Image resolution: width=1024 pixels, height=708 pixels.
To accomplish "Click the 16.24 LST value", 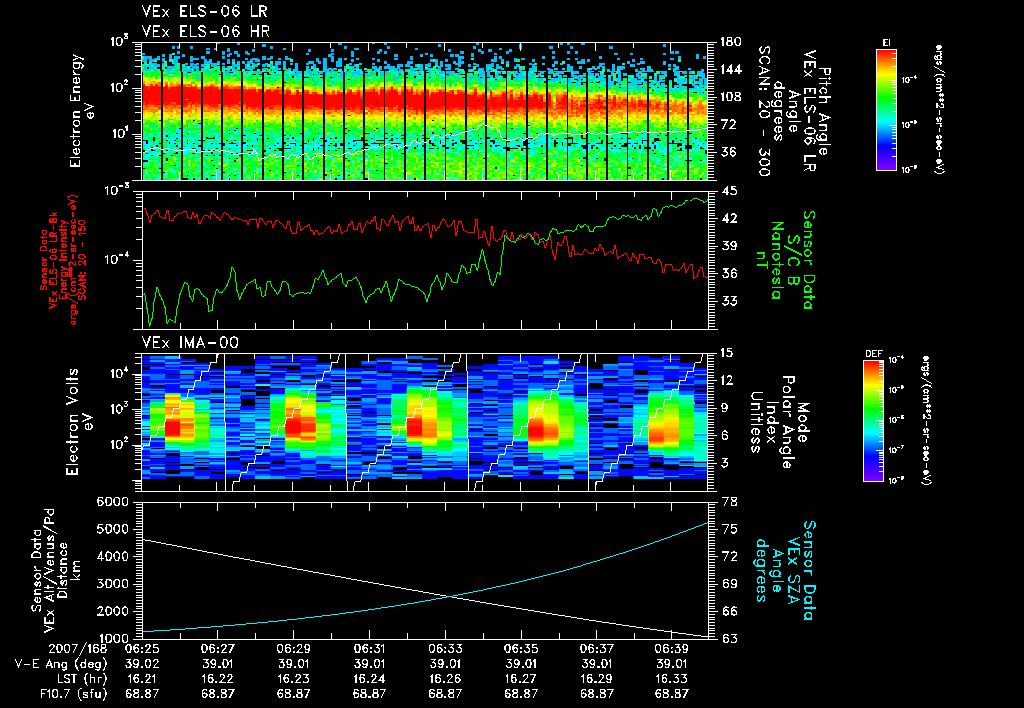I will point(370,680).
